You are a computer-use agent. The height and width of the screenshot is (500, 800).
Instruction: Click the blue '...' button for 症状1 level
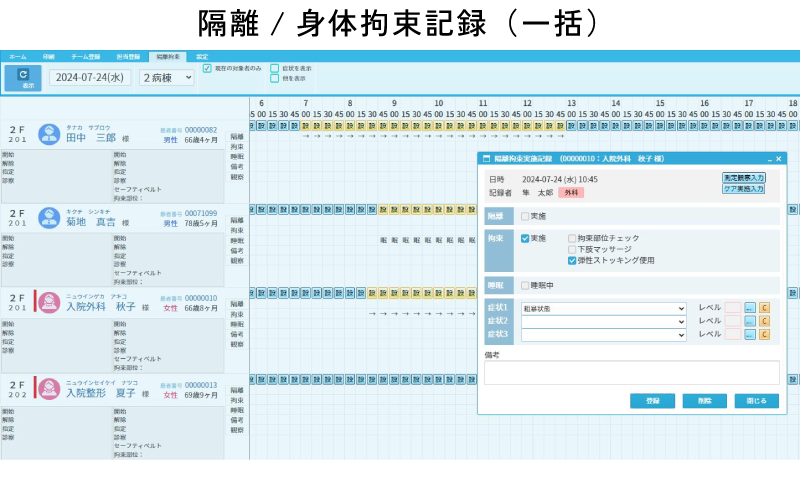coord(750,308)
